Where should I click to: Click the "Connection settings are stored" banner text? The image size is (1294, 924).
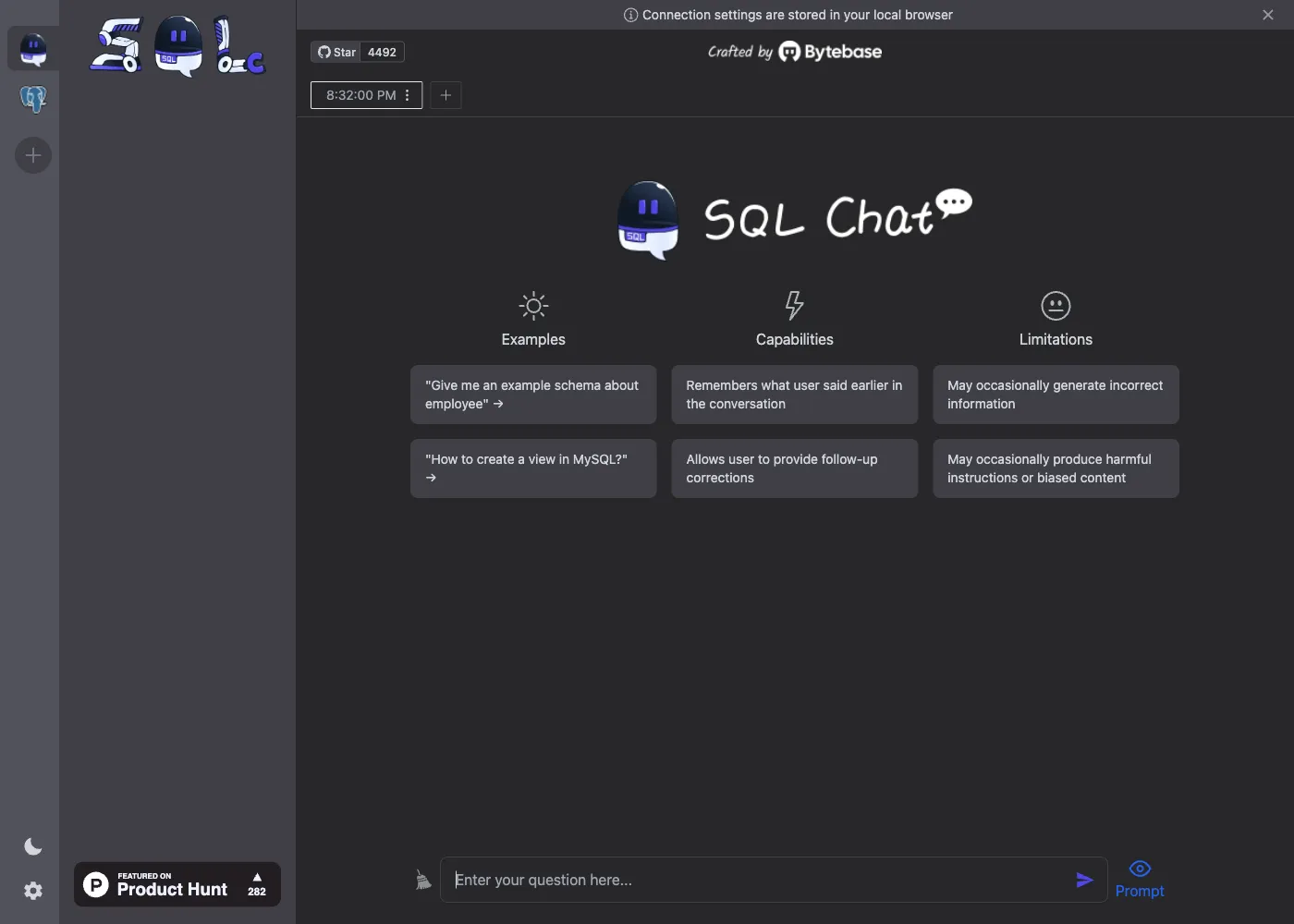click(x=797, y=15)
